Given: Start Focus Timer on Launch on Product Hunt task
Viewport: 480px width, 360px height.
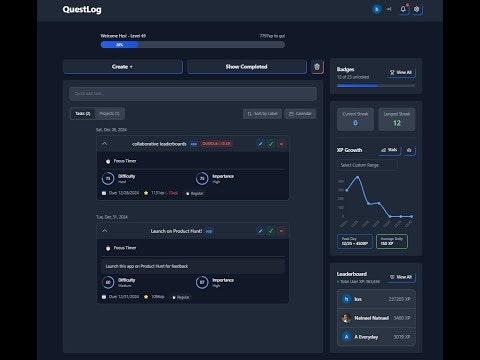Looking at the screenshot, I should point(121,248).
